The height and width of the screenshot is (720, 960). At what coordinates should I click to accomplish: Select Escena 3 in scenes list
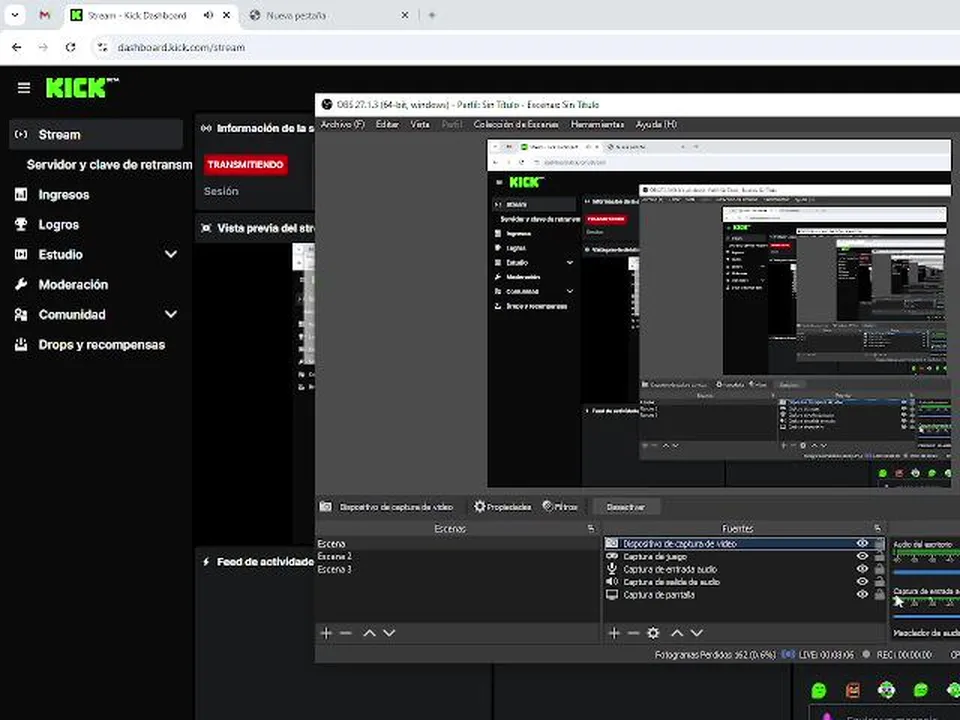point(457,569)
